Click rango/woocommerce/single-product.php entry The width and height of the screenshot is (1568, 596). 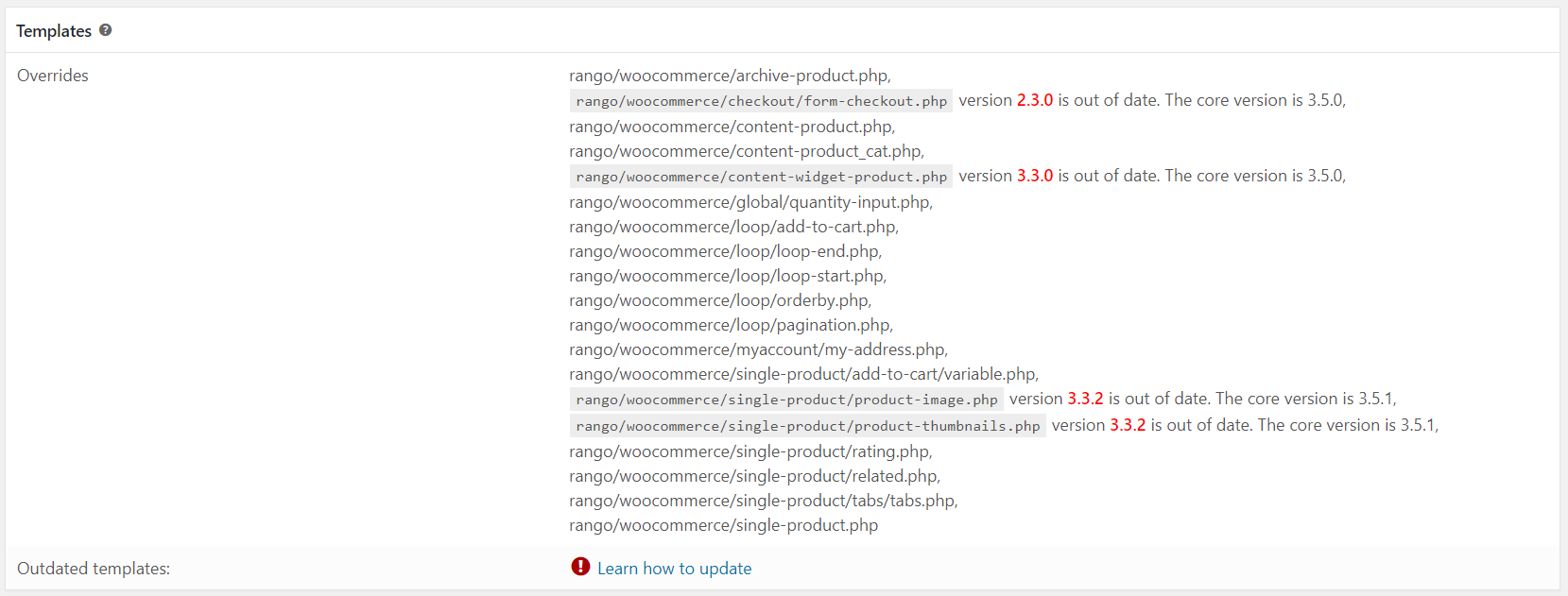click(723, 525)
